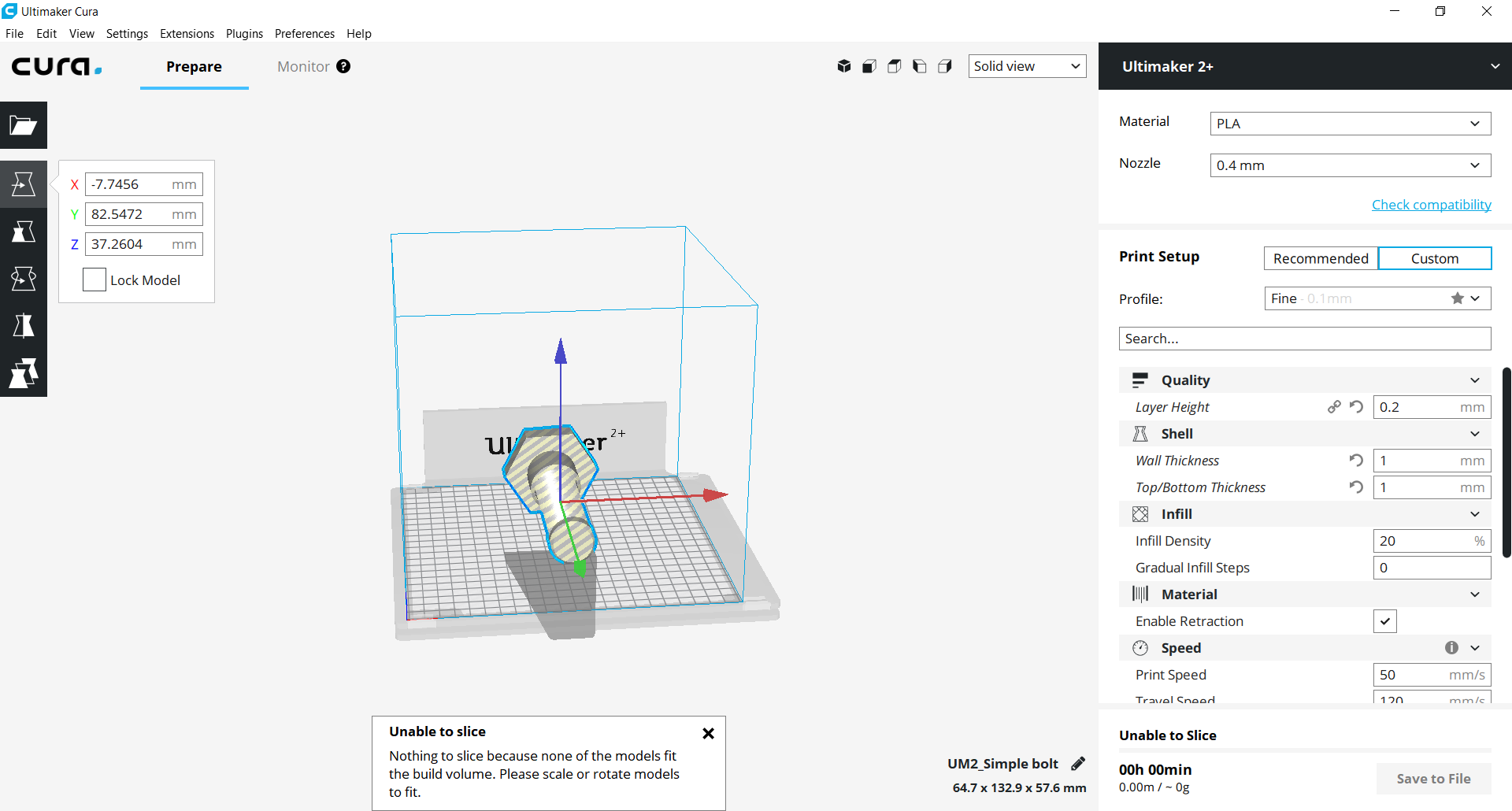Screen dimensions: 1512x811
Task: Click the Z position input field
Action: (144, 244)
